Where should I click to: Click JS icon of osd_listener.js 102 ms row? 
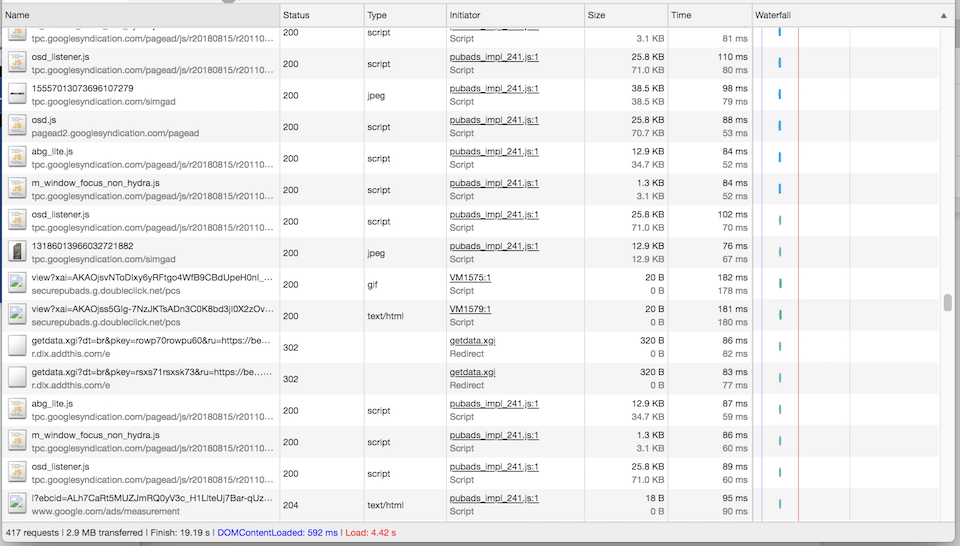click(17, 221)
